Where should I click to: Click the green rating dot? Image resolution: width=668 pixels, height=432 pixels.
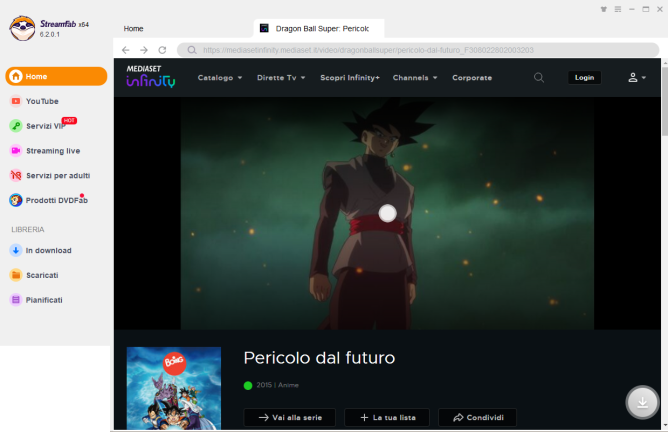(248, 386)
